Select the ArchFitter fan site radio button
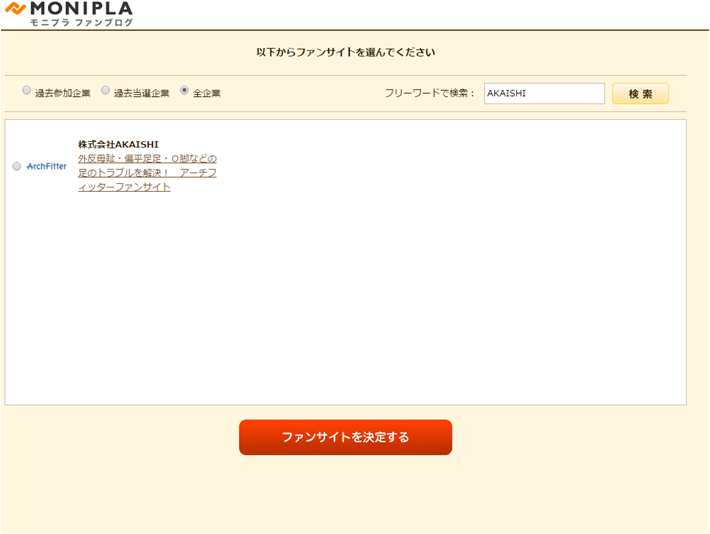710x534 pixels. tap(17, 166)
